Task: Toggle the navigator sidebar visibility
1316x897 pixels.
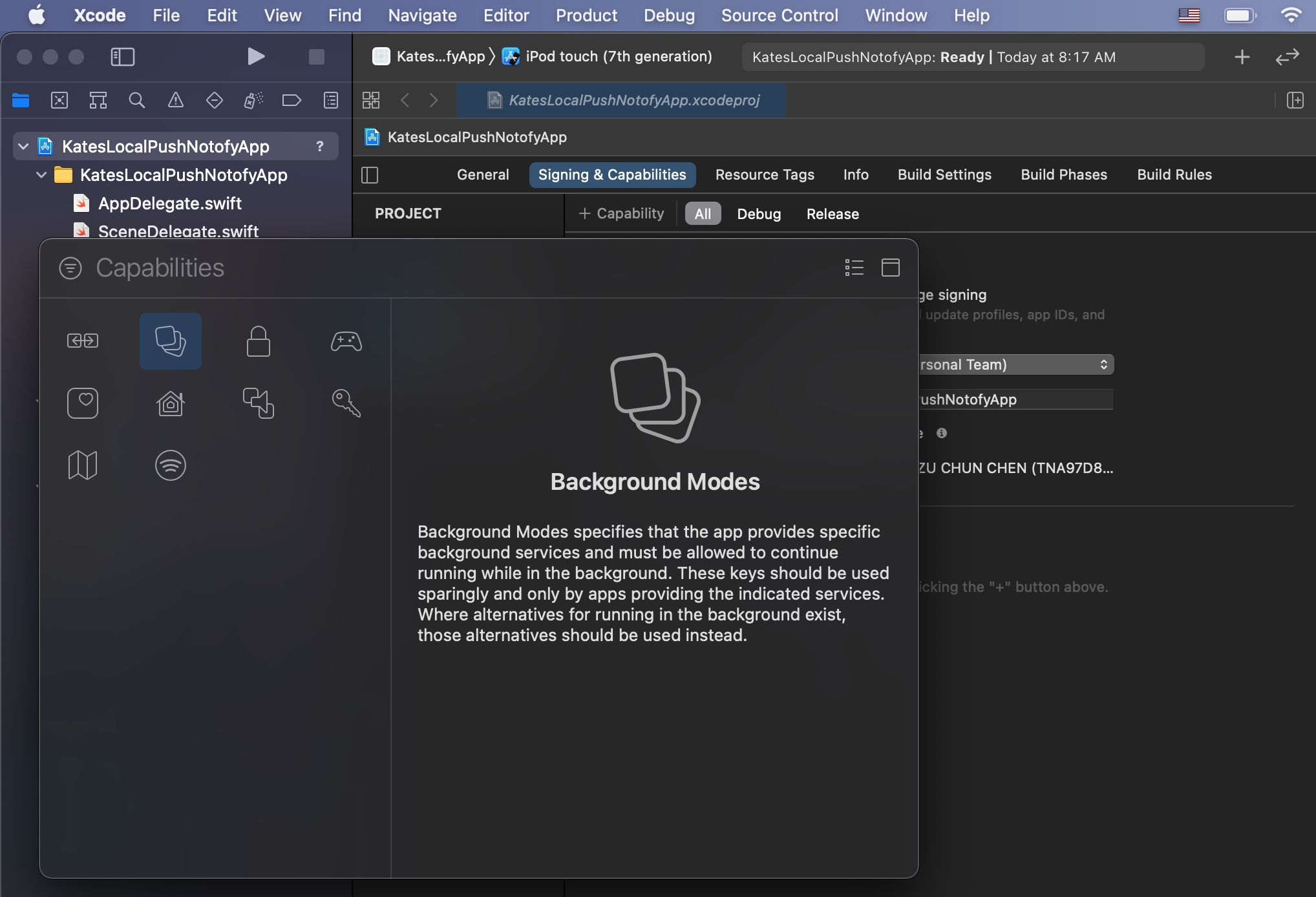Action: (123, 57)
